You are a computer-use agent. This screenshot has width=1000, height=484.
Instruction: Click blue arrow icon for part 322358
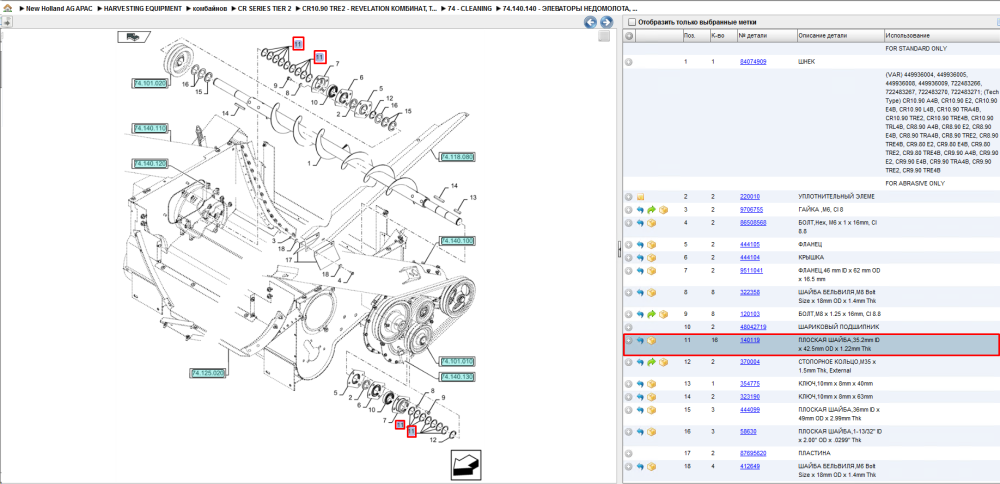[x=640, y=292]
